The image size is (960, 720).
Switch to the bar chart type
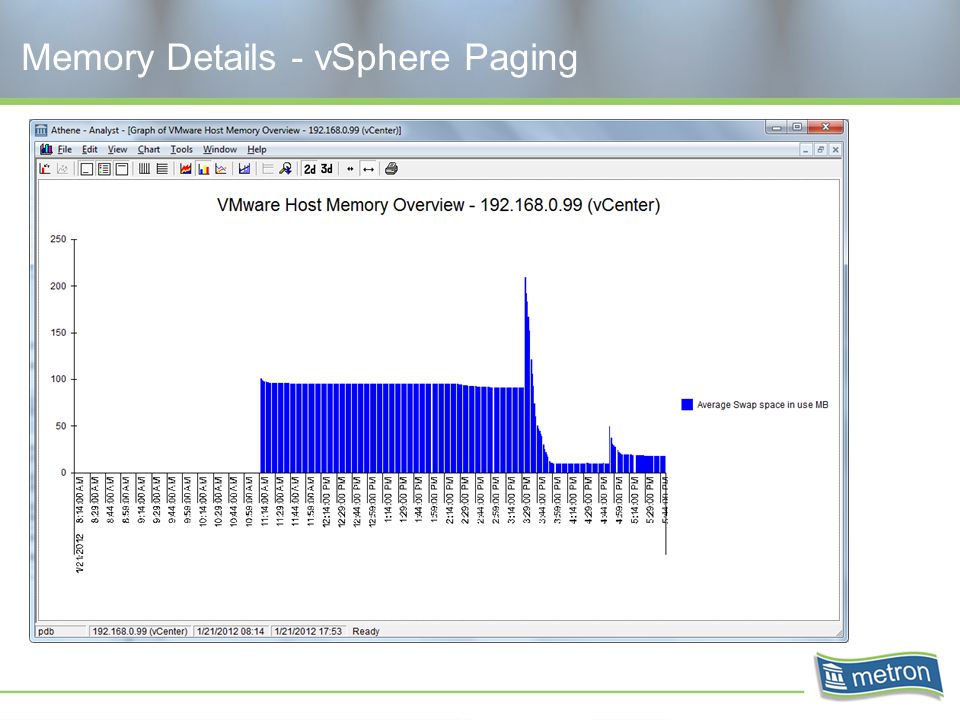[x=203, y=169]
